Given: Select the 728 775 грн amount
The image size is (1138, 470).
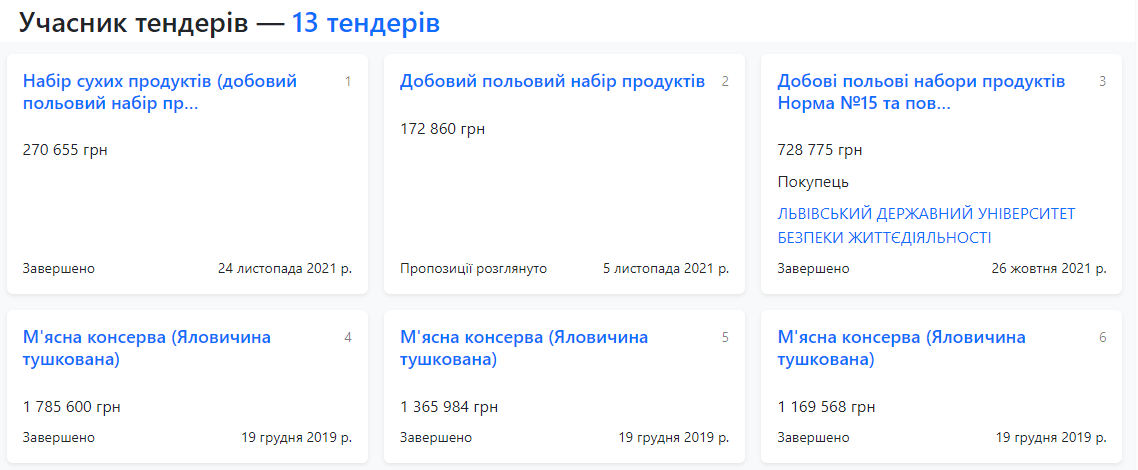Looking at the screenshot, I should point(819,150).
